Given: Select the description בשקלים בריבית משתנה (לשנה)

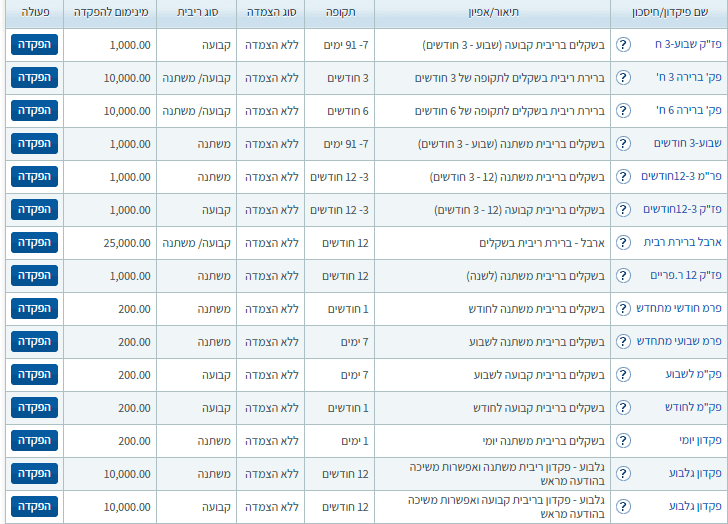Looking at the screenshot, I should point(535,276).
